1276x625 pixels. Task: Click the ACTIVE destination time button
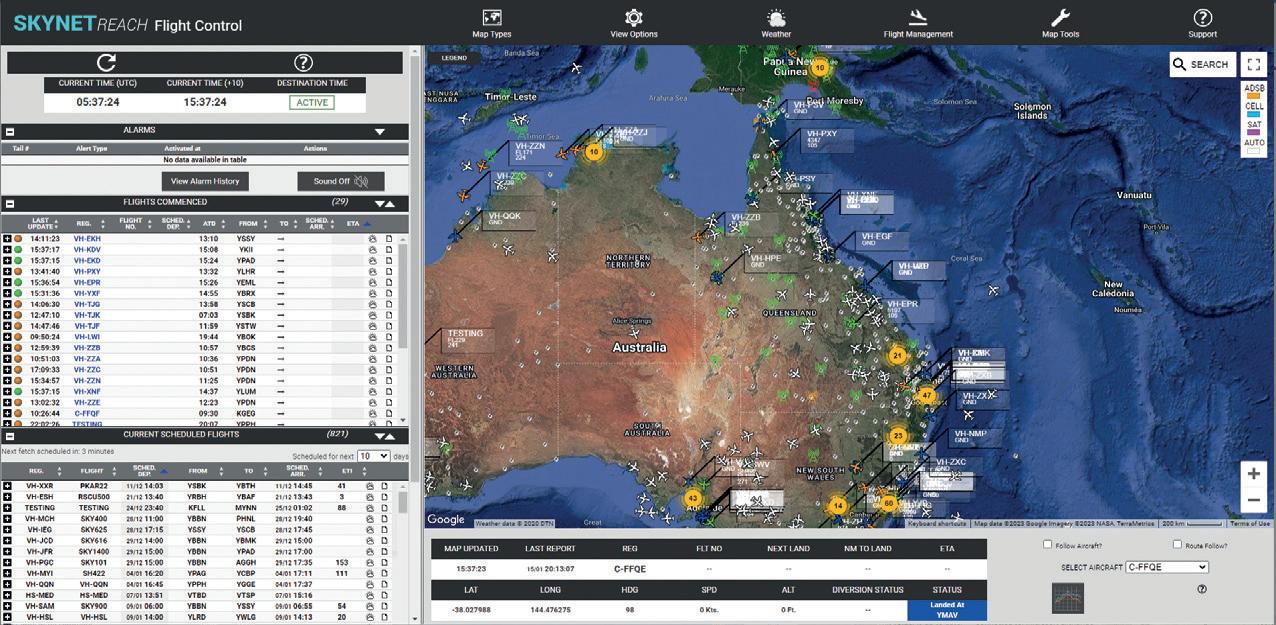(x=312, y=102)
